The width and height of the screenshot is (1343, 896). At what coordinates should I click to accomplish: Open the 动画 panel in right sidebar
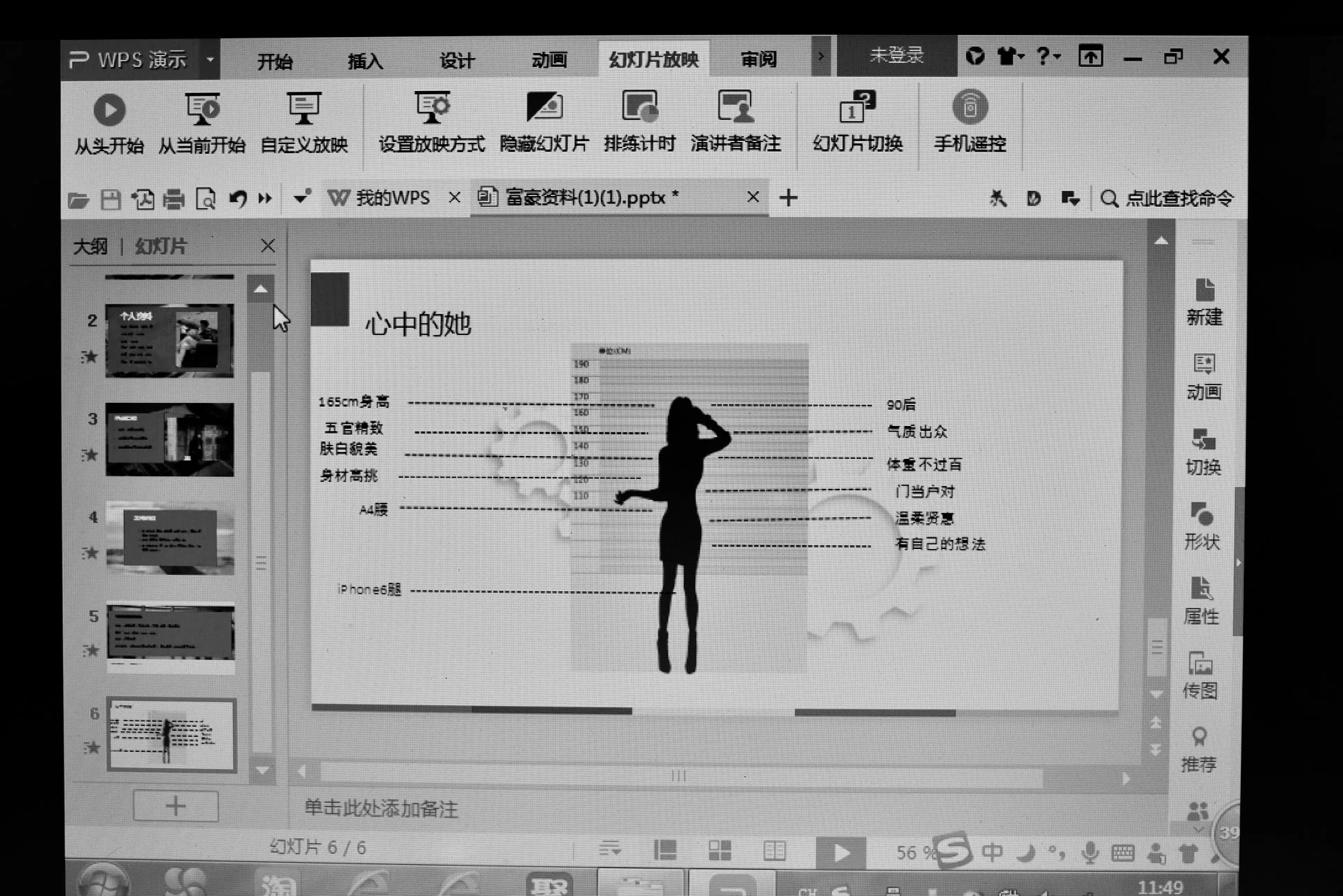tap(1204, 378)
